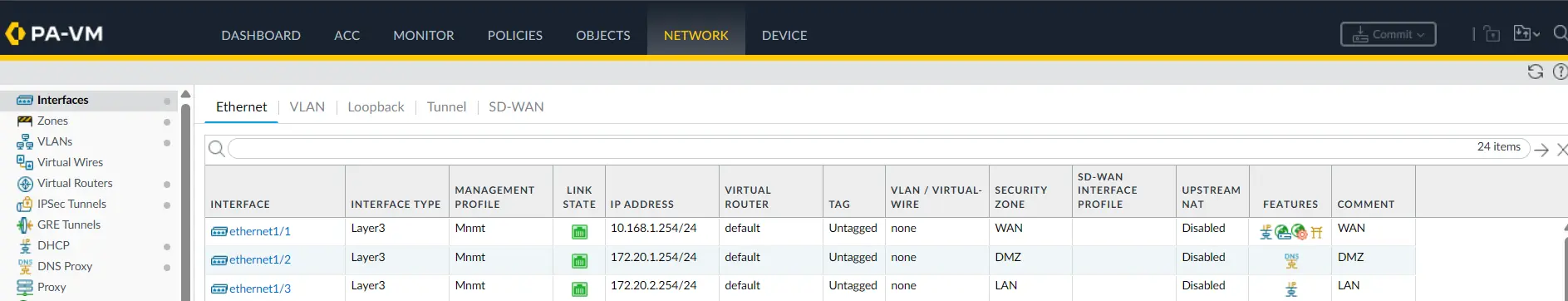Screen dimensions: 1568x301
Task: Click the DMZ security zone cell
Action: click(1008, 257)
